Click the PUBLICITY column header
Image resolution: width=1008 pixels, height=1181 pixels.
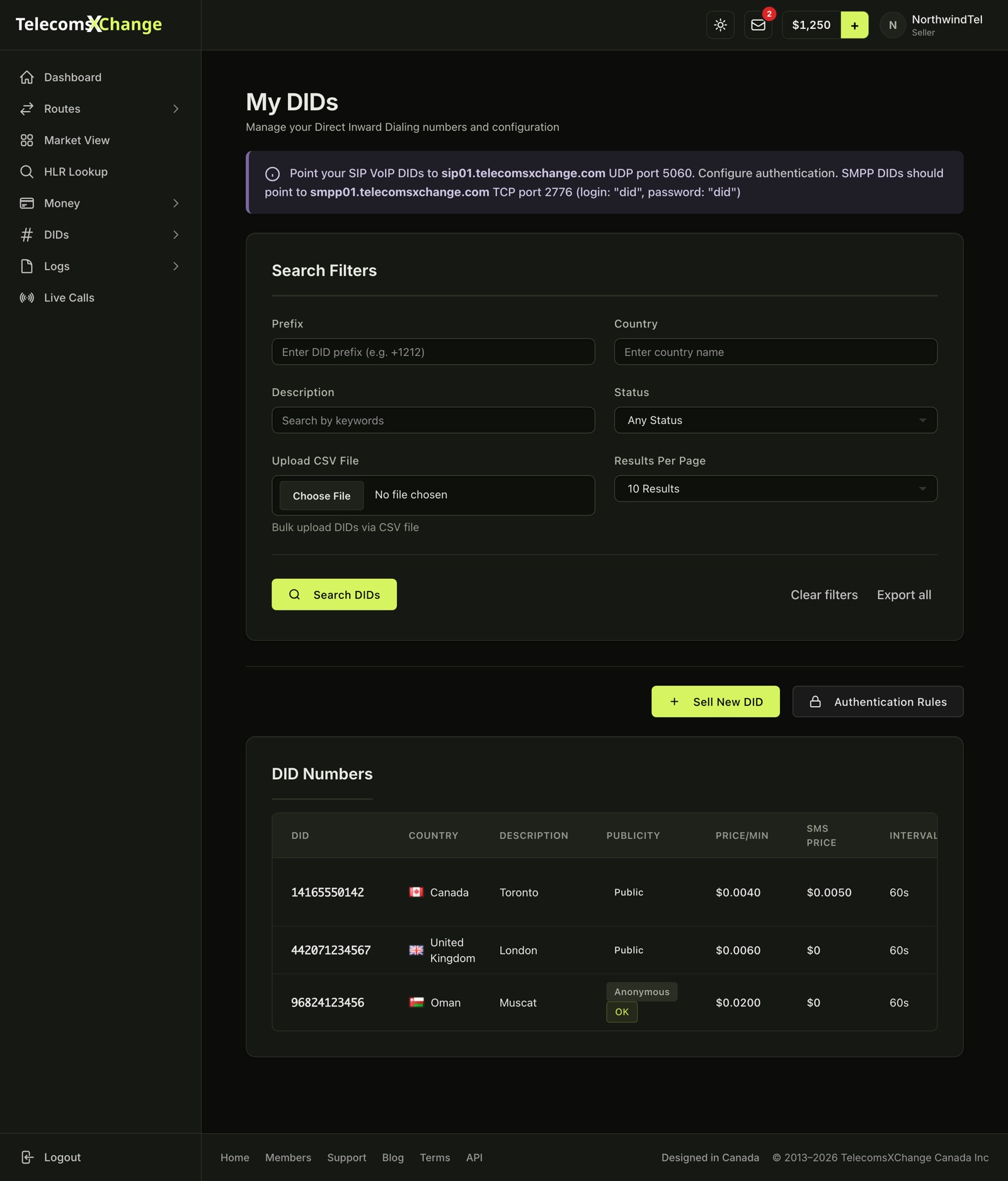pyautogui.click(x=633, y=836)
